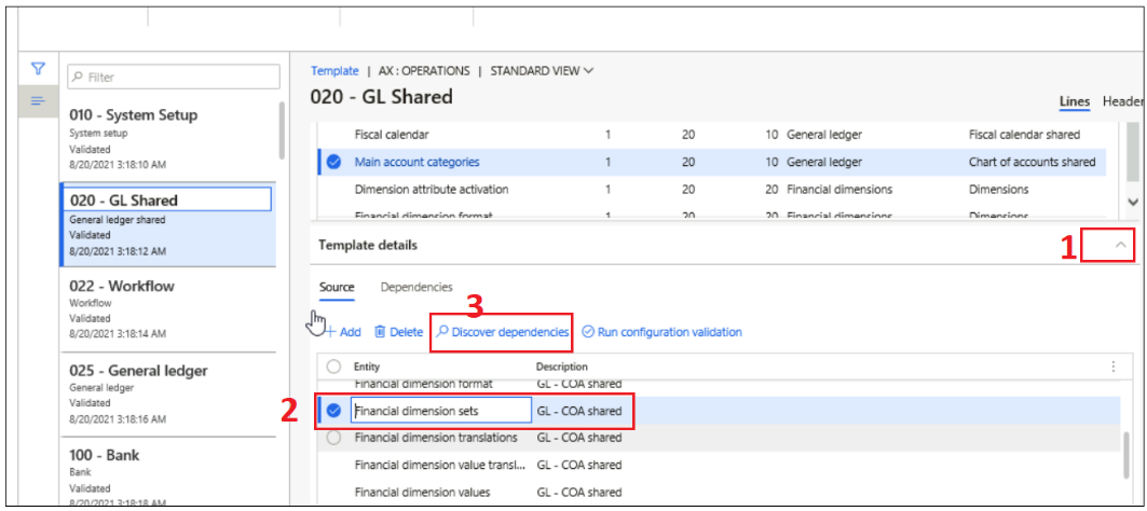Screen dimensions: 1147x511
Task: Click Fiscal calendar shared cell
Action: (1024, 135)
